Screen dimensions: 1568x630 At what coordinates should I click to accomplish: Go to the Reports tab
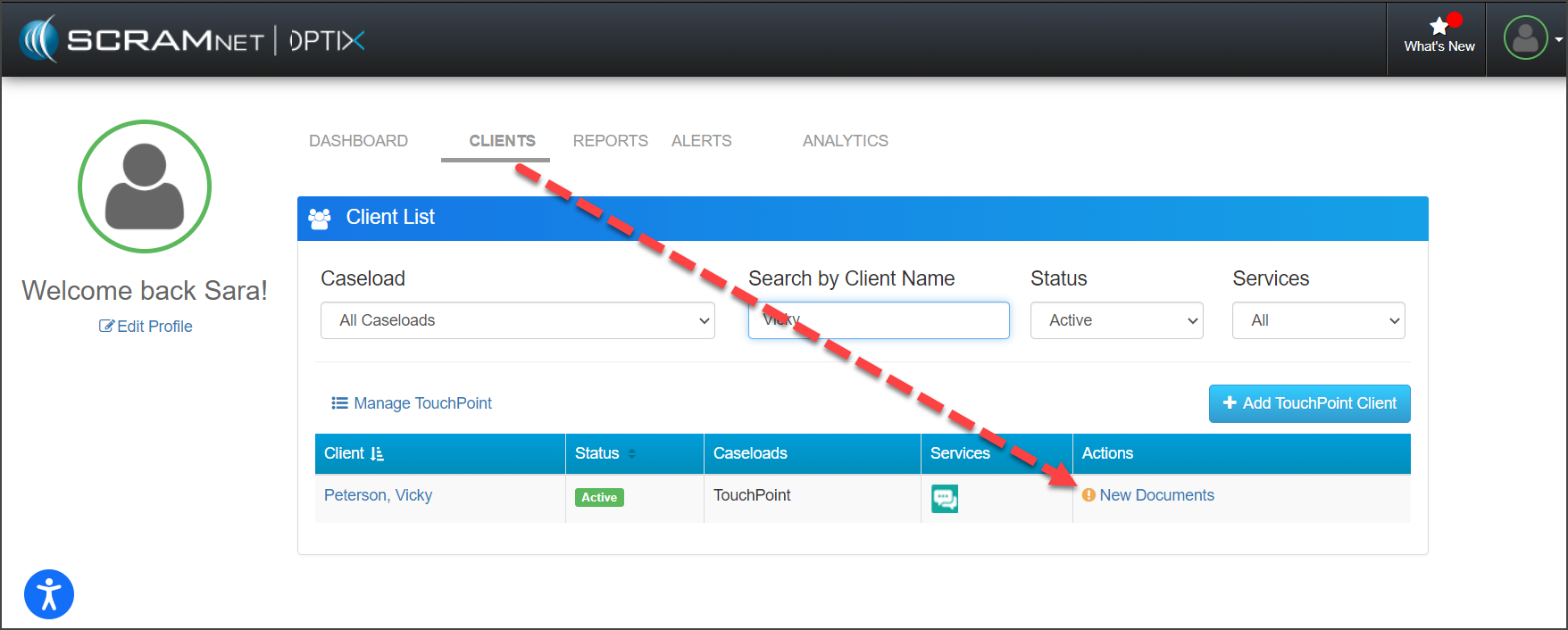click(x=610, y=141)
